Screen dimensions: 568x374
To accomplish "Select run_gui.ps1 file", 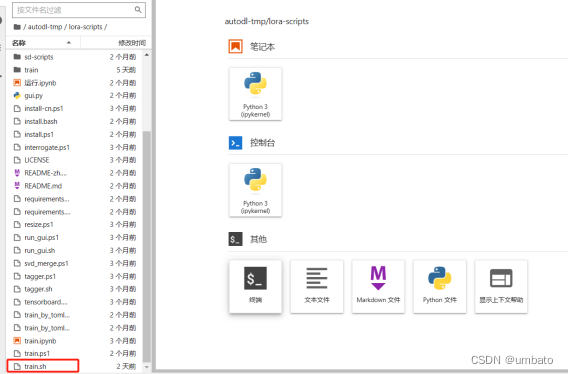I will click(75, 238).
